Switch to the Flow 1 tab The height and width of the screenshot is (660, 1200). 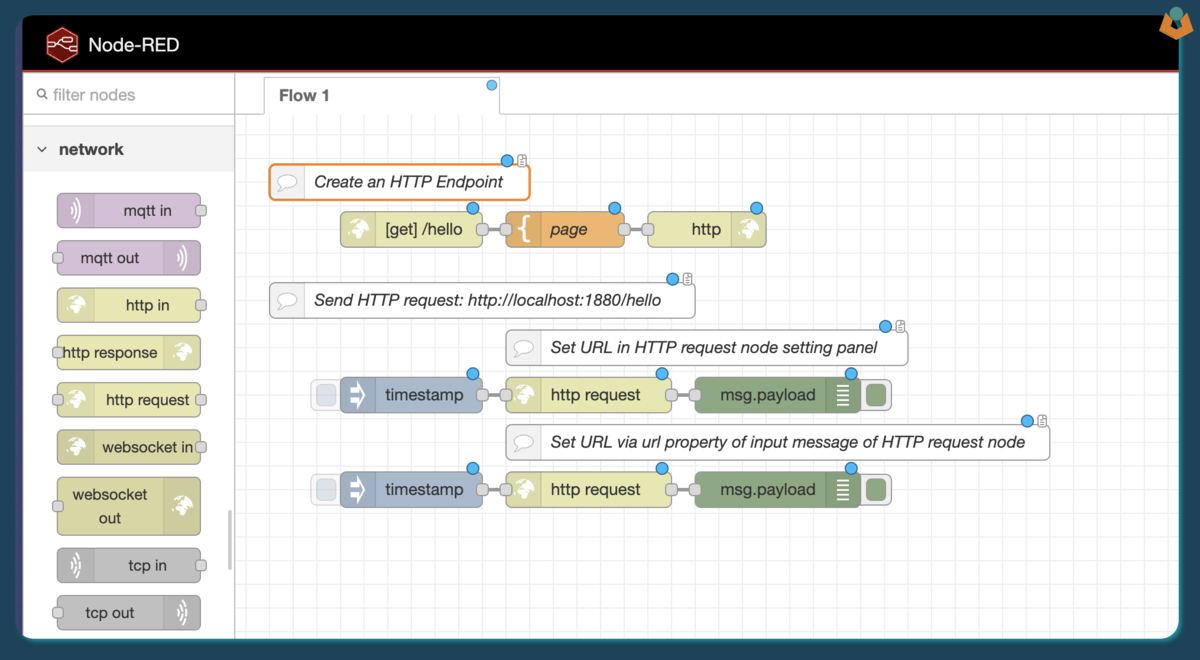(x=381, y=96)
